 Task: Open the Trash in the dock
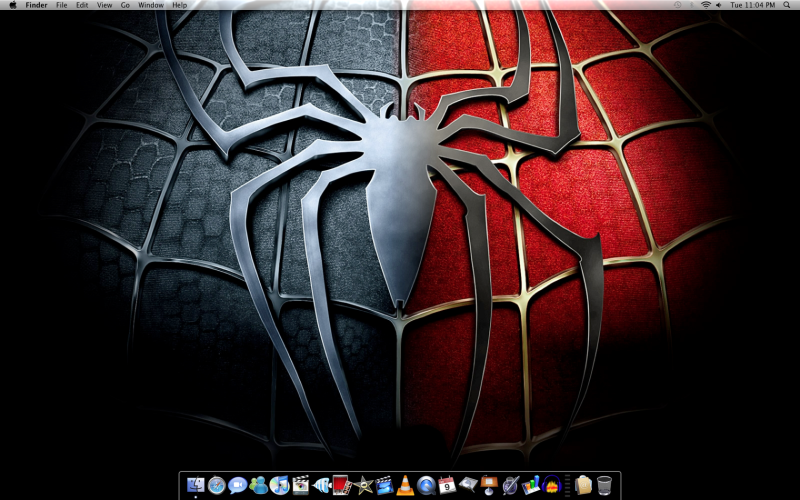[604, 485]
